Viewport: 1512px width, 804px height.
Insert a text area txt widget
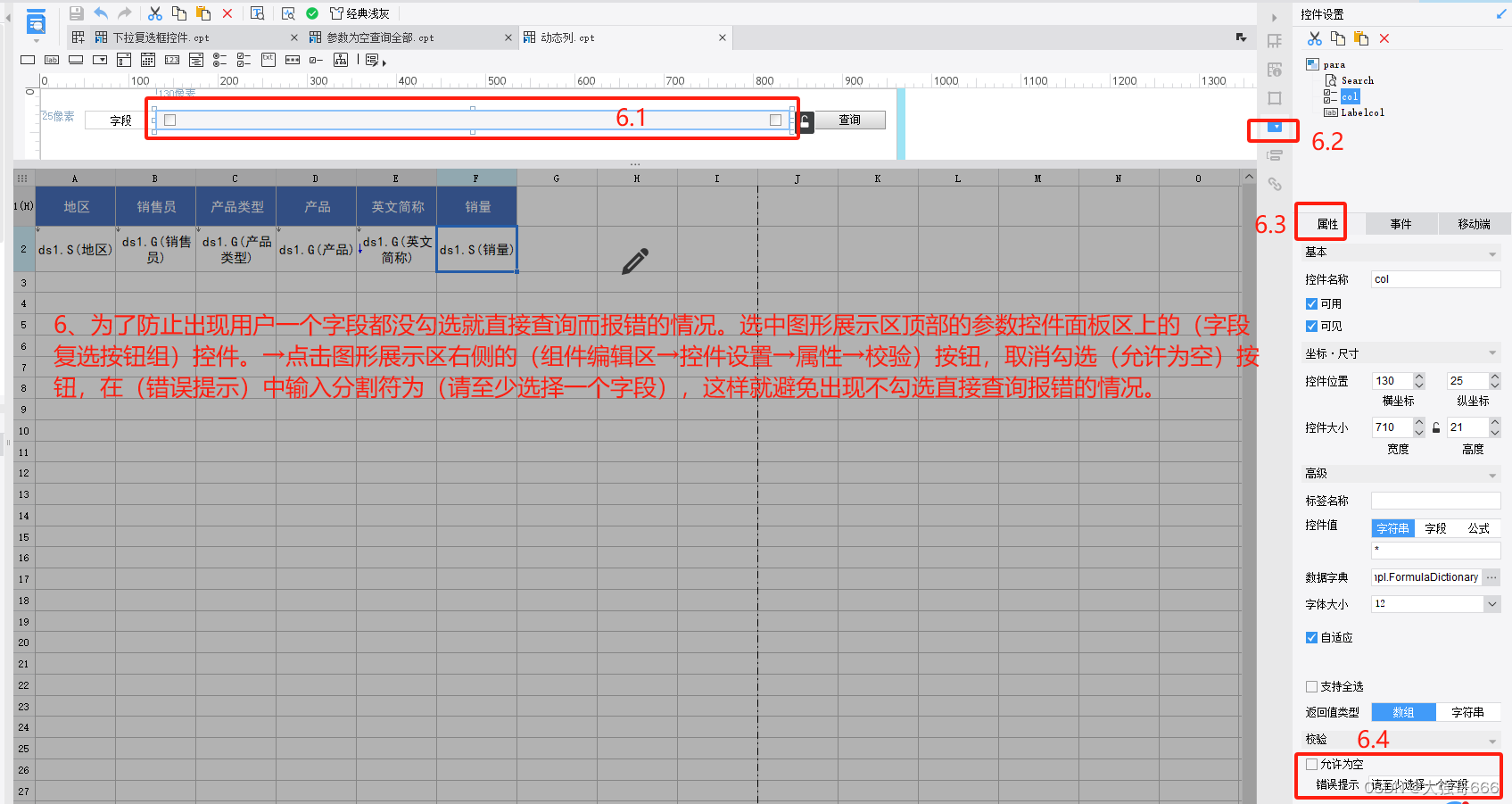tap(269, 60)
